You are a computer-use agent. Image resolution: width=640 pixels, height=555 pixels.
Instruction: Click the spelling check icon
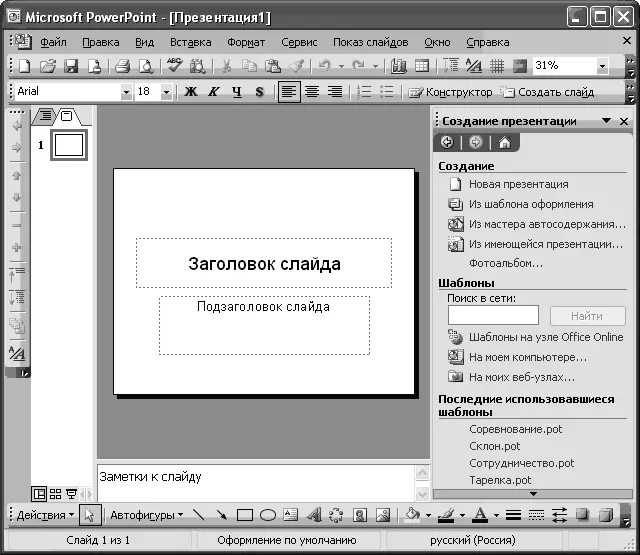(175, 66)
